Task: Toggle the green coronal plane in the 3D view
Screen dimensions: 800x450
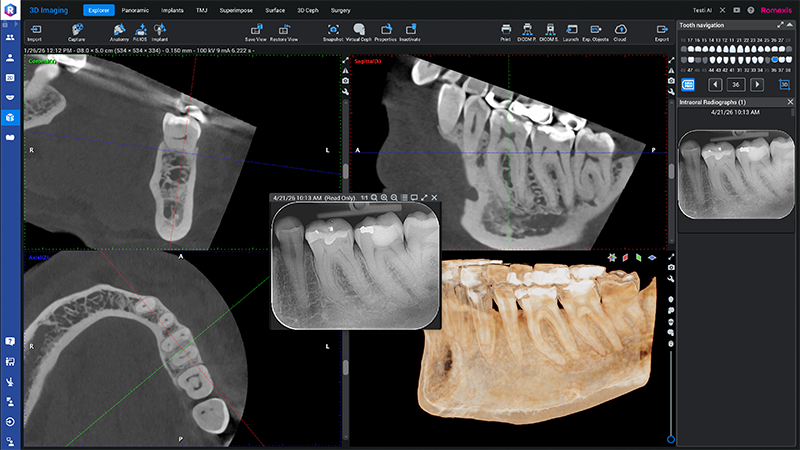Action: [x=638, y=258]
